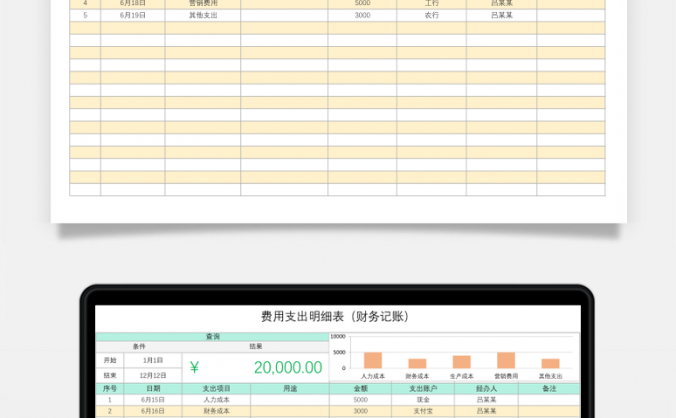This screenshot has width=676, height=418.
Task: Click the '条件' label
Action: 139,346
